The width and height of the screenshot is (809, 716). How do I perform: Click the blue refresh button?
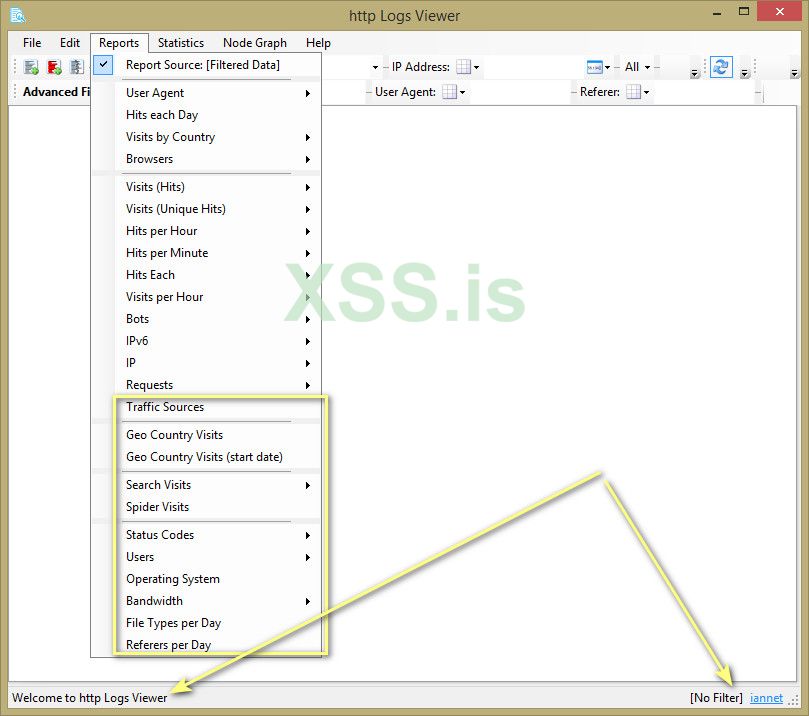click(x=721, y=67)
